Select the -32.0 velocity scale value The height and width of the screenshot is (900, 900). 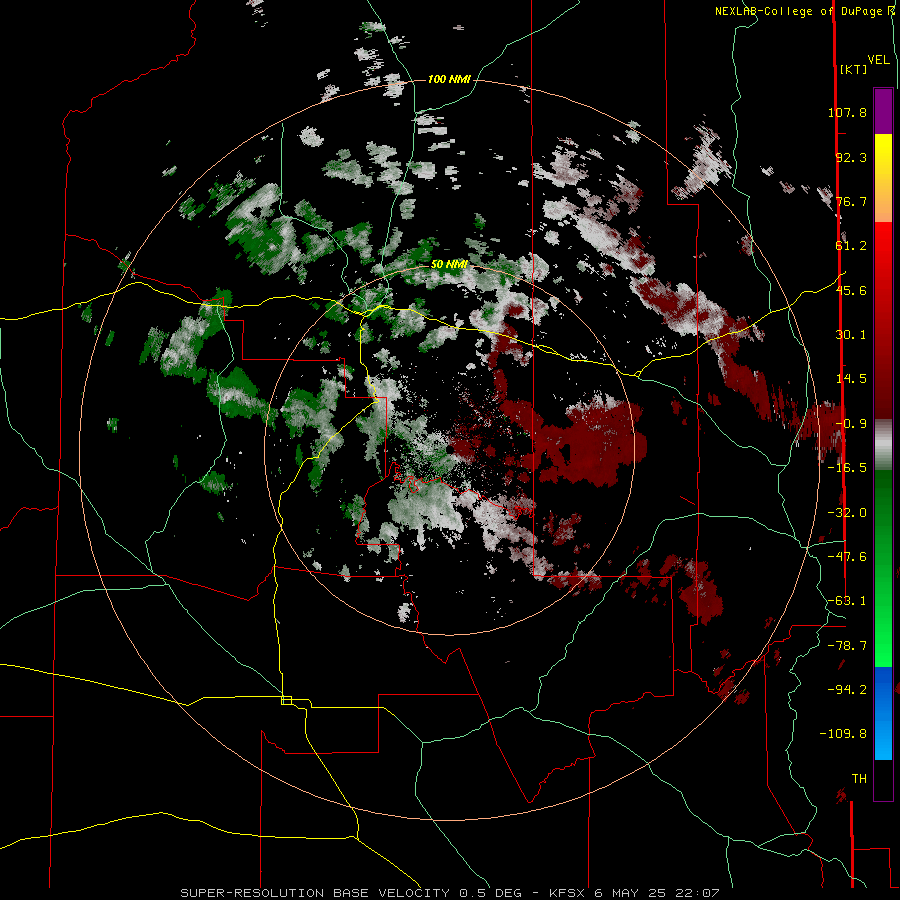[x=847, y=513]
